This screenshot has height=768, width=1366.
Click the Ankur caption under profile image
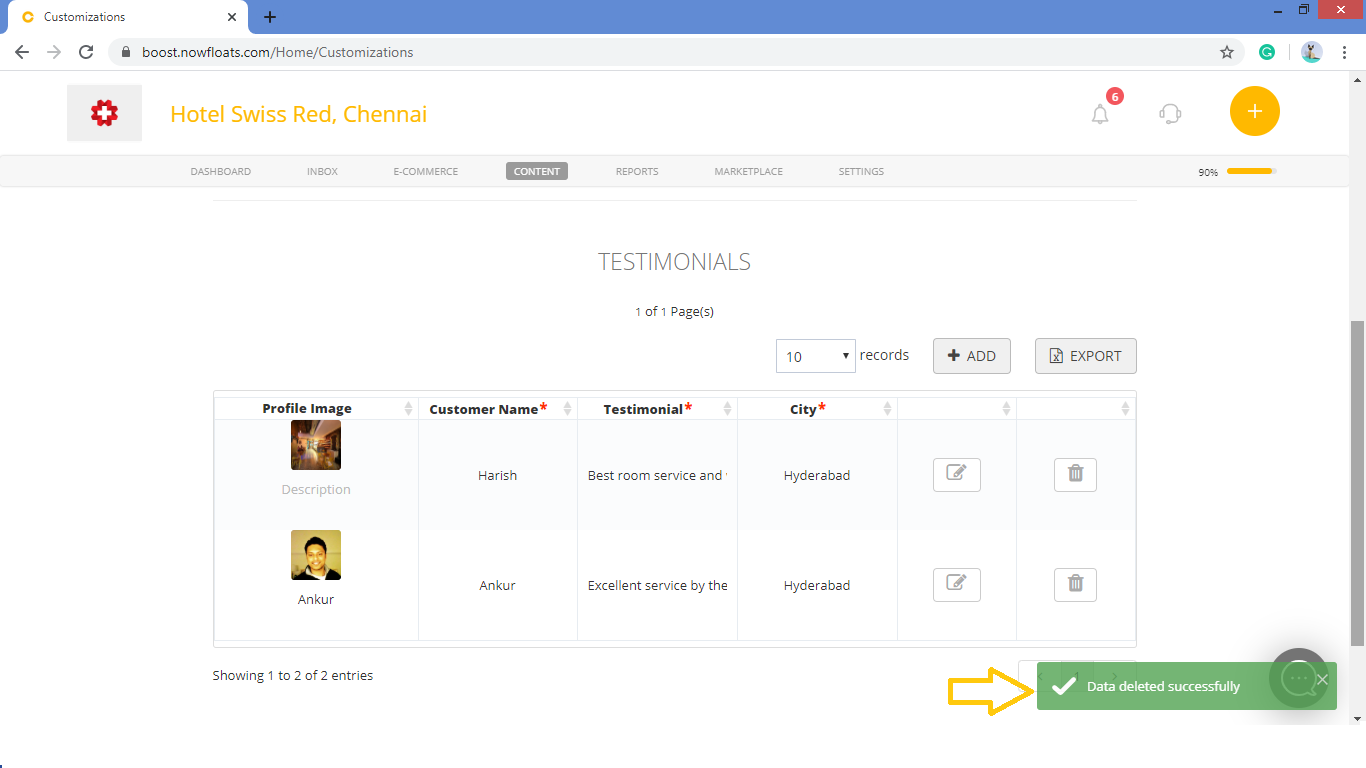coord(316,599)
